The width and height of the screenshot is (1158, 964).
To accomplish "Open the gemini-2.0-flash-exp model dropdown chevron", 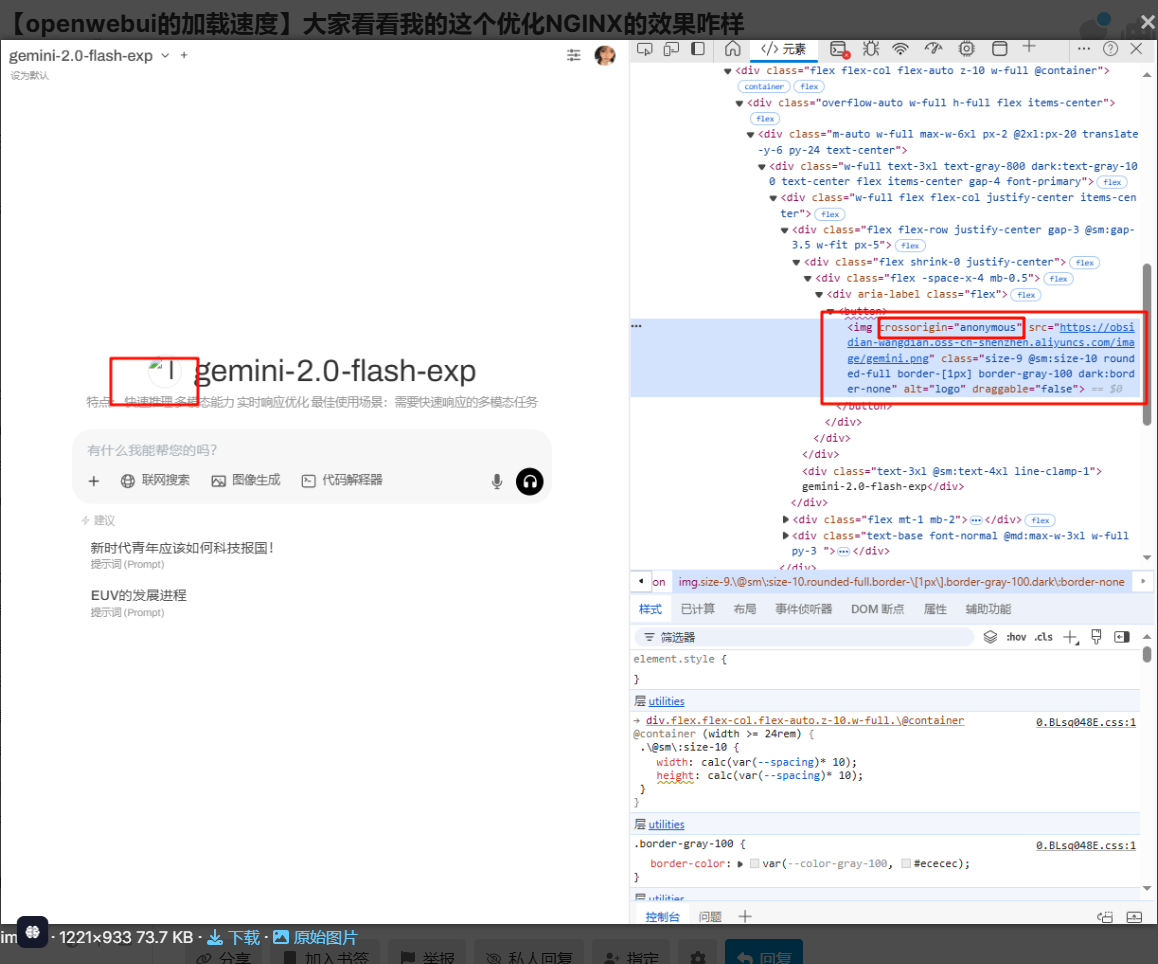I will coord(165,55).
